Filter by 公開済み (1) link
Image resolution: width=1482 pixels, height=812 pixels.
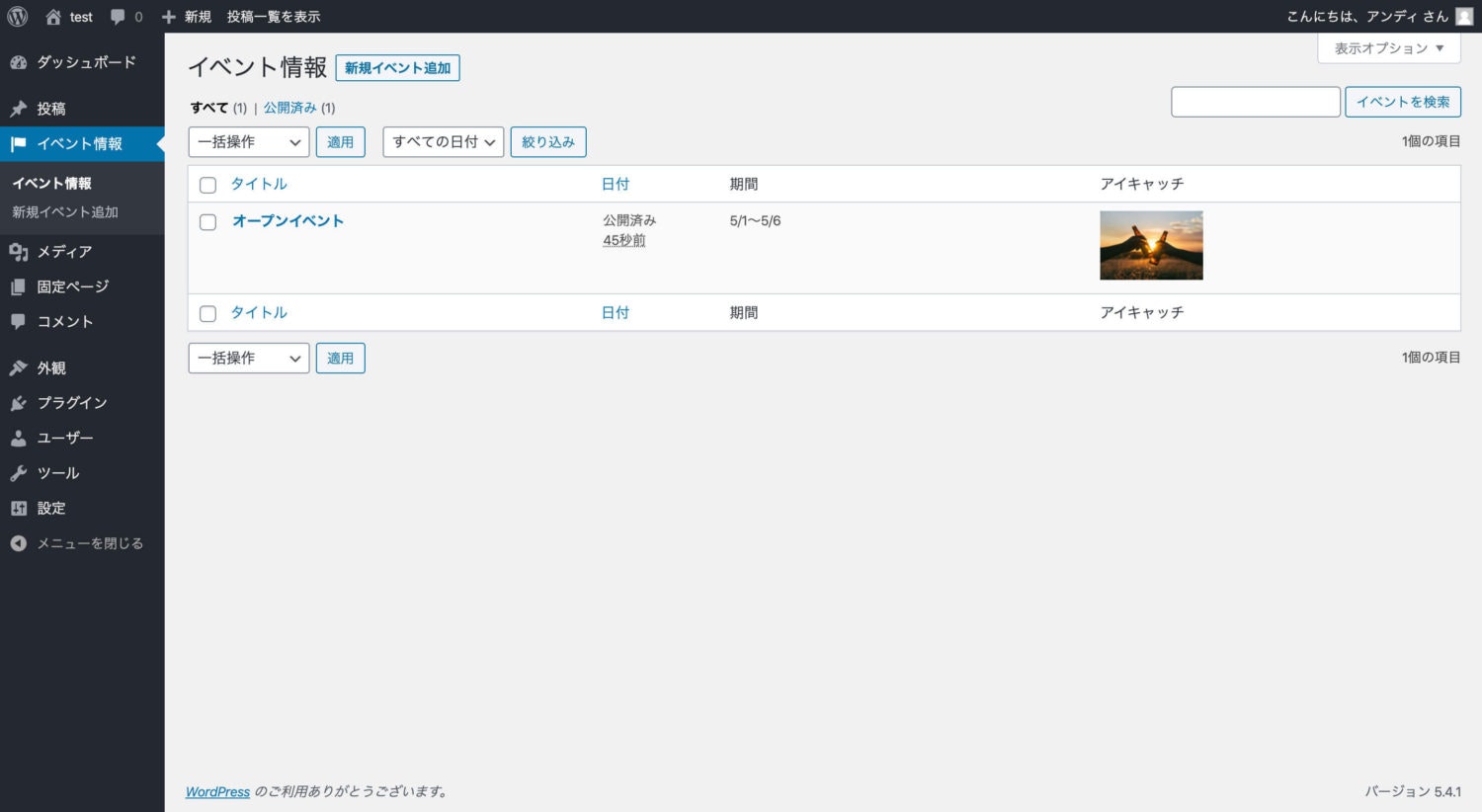click(x=299, y=108)
